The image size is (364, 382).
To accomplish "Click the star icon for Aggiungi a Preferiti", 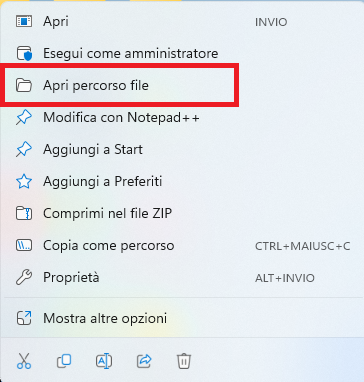I will [x=24, y=181].
